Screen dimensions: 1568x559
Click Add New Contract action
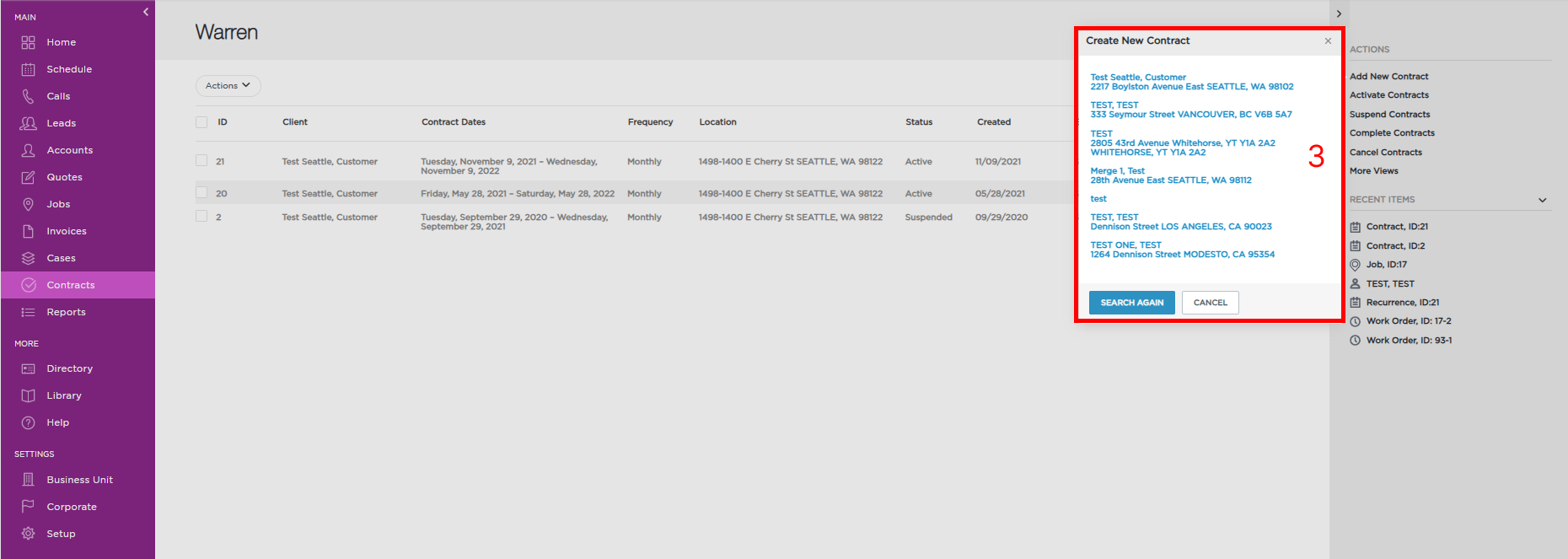(1388, 77)
